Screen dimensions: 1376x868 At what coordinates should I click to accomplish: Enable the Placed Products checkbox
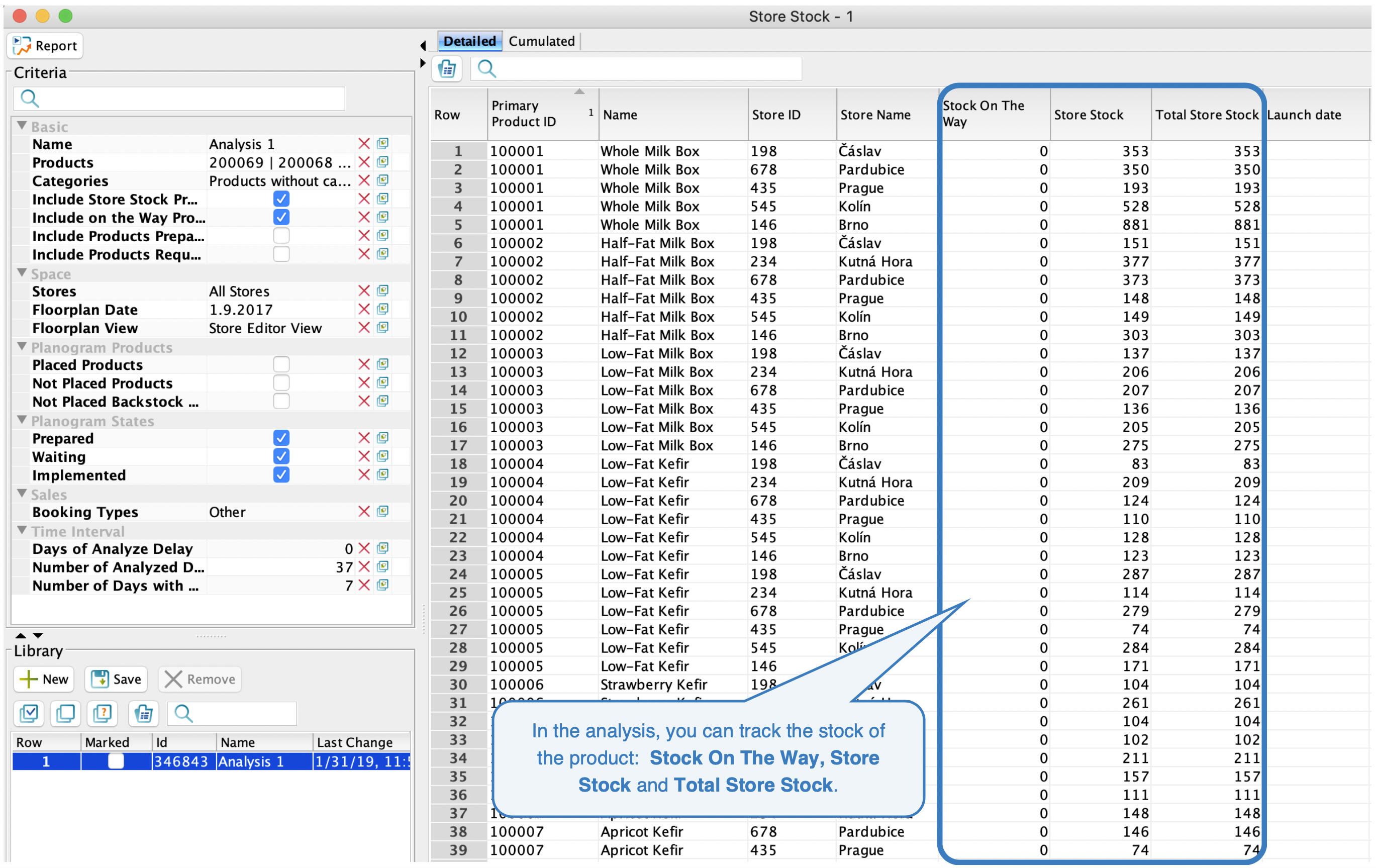[281, 364]
